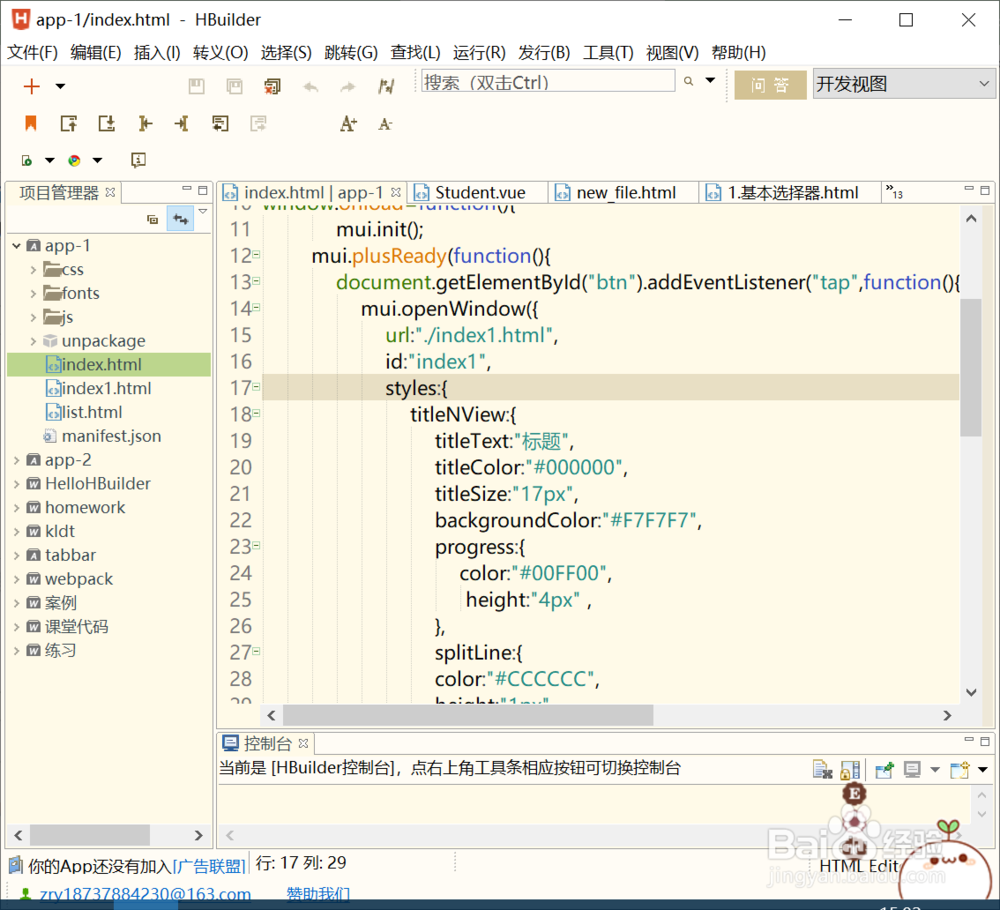The height and width of the screenshot is (910, 1000).
Task: Expand the HelloHBuilder project
Action: click(x=17, y=484)
